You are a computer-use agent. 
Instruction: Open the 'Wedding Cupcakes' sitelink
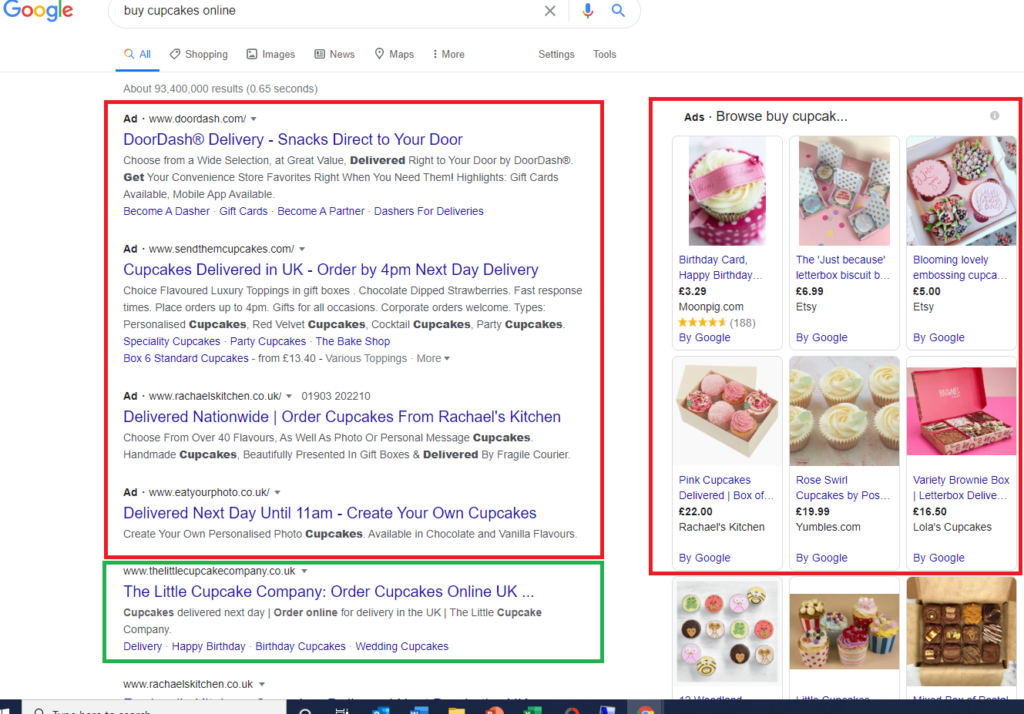(x=402, y=646)
